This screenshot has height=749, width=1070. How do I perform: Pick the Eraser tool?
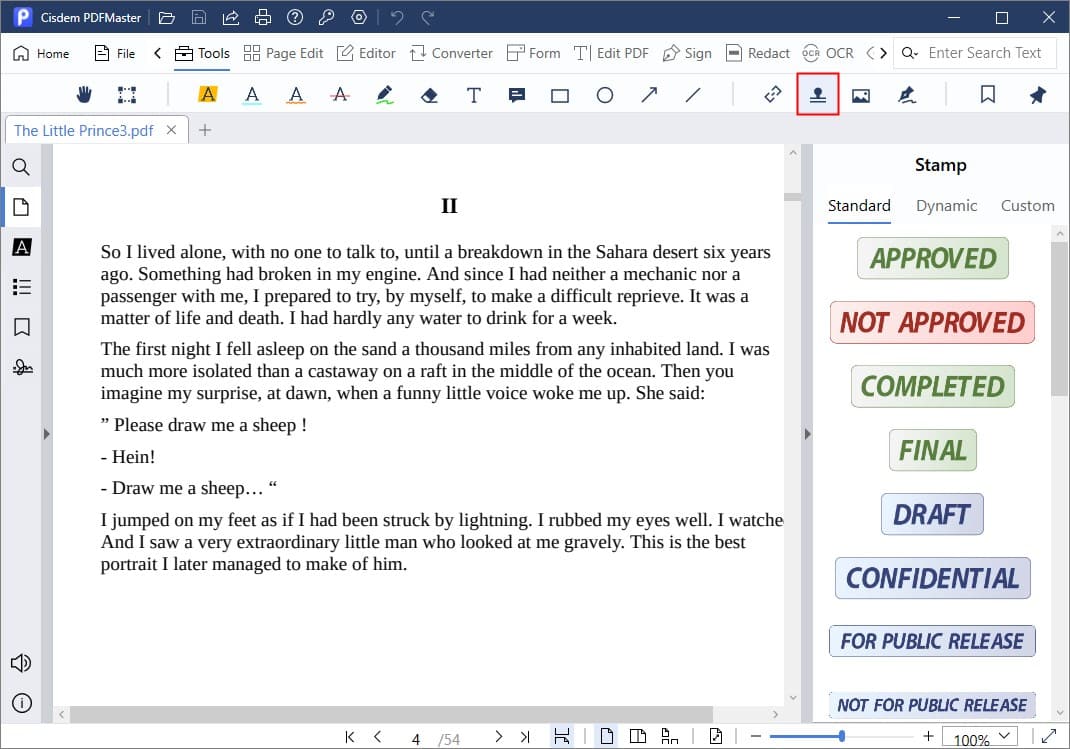point(428,94)
